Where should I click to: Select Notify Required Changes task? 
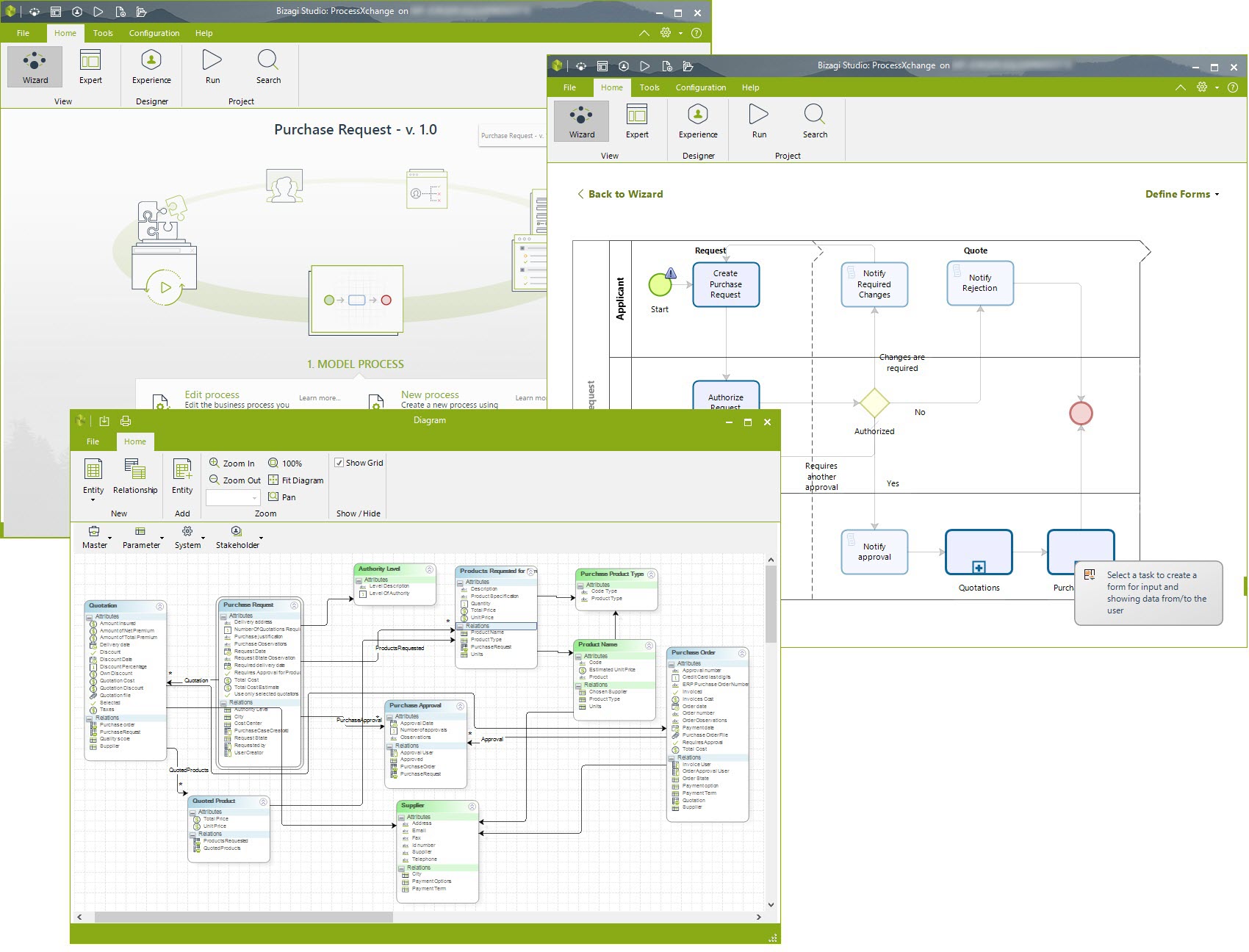[874, 284]
